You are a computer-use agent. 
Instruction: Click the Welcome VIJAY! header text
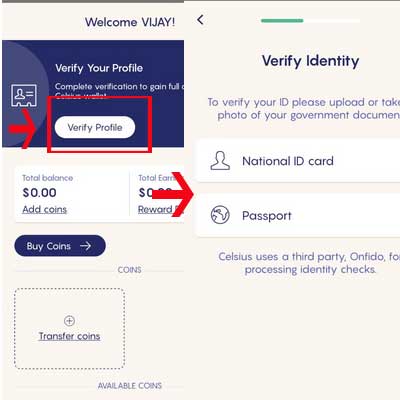pos(130,22)
